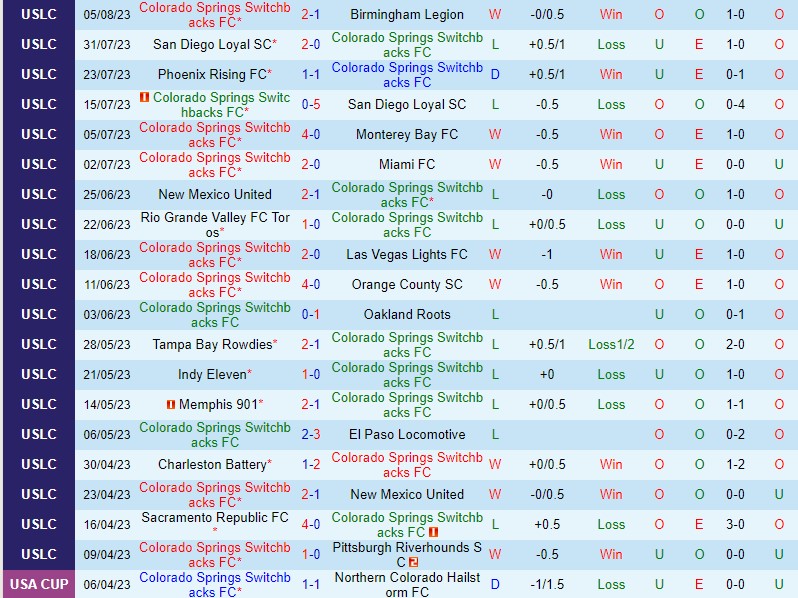
Task: Click Colorado Springs Switchbacks FC in 03/06/23 row
Action: [215, 315]
